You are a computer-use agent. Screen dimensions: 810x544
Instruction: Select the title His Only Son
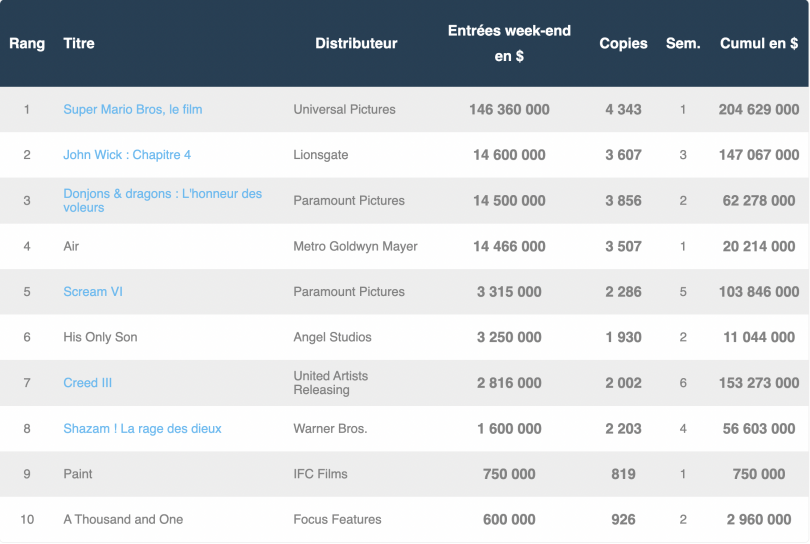pyautogui.click(x=100, y=337)
